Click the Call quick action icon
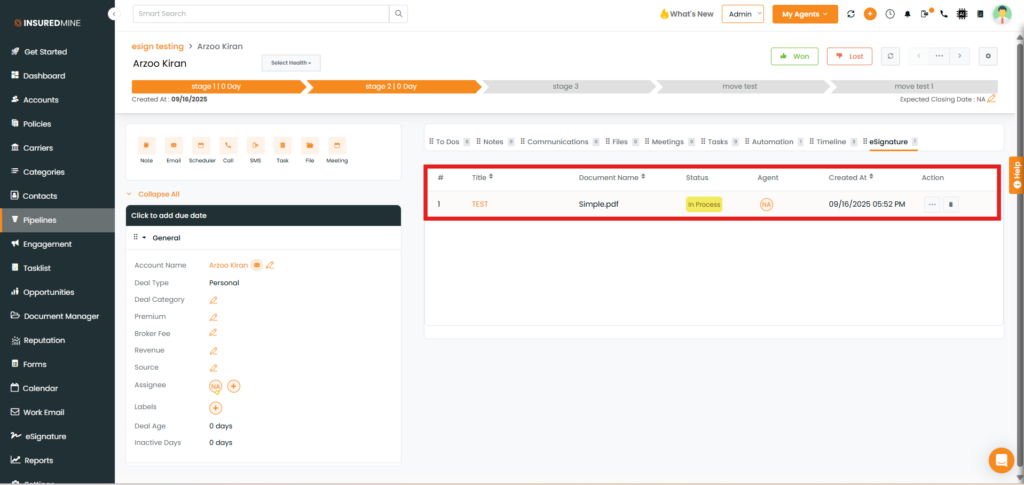1024x485 pixels. click(x=228, y=146)
